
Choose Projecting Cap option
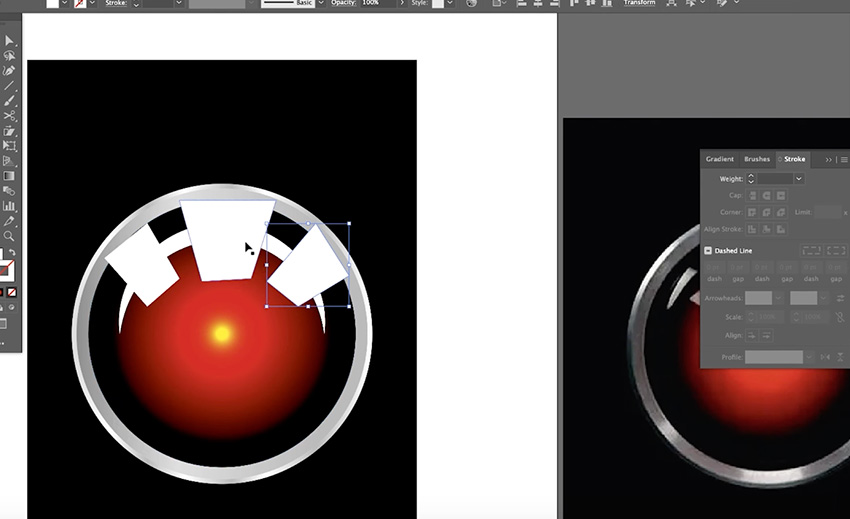pos(781,195)
